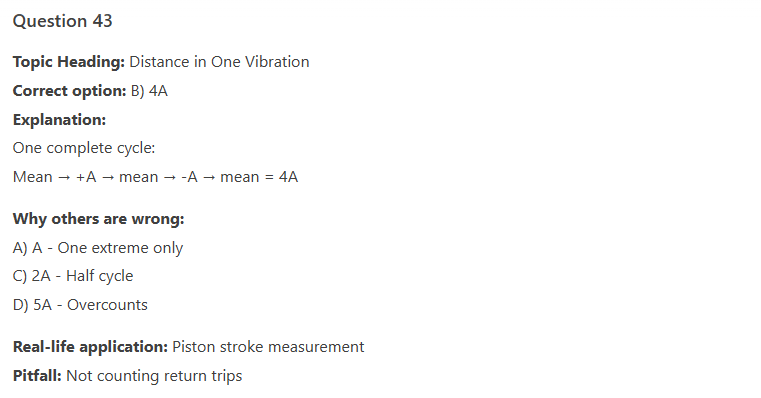
Task: Click the word Overcounts
Action: click(x=107, y=304)
